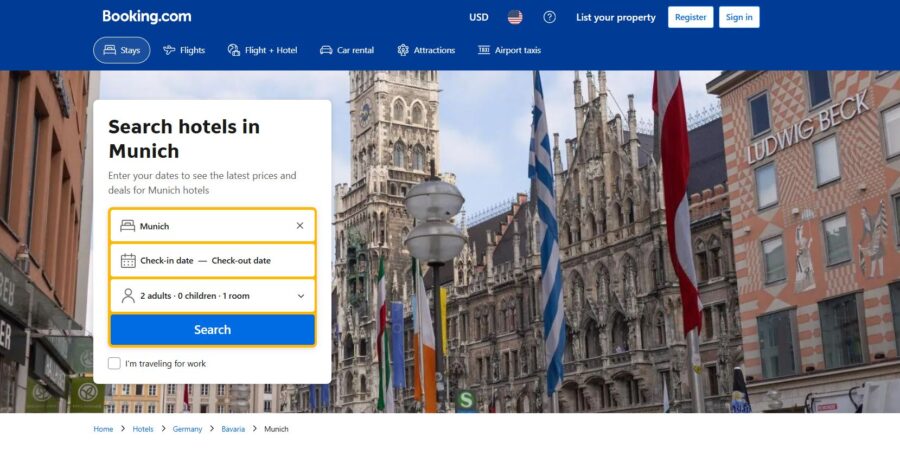Click the bed icon in destination field
Image resolution: width=900 pixels, height=456 pixels.
128,226
